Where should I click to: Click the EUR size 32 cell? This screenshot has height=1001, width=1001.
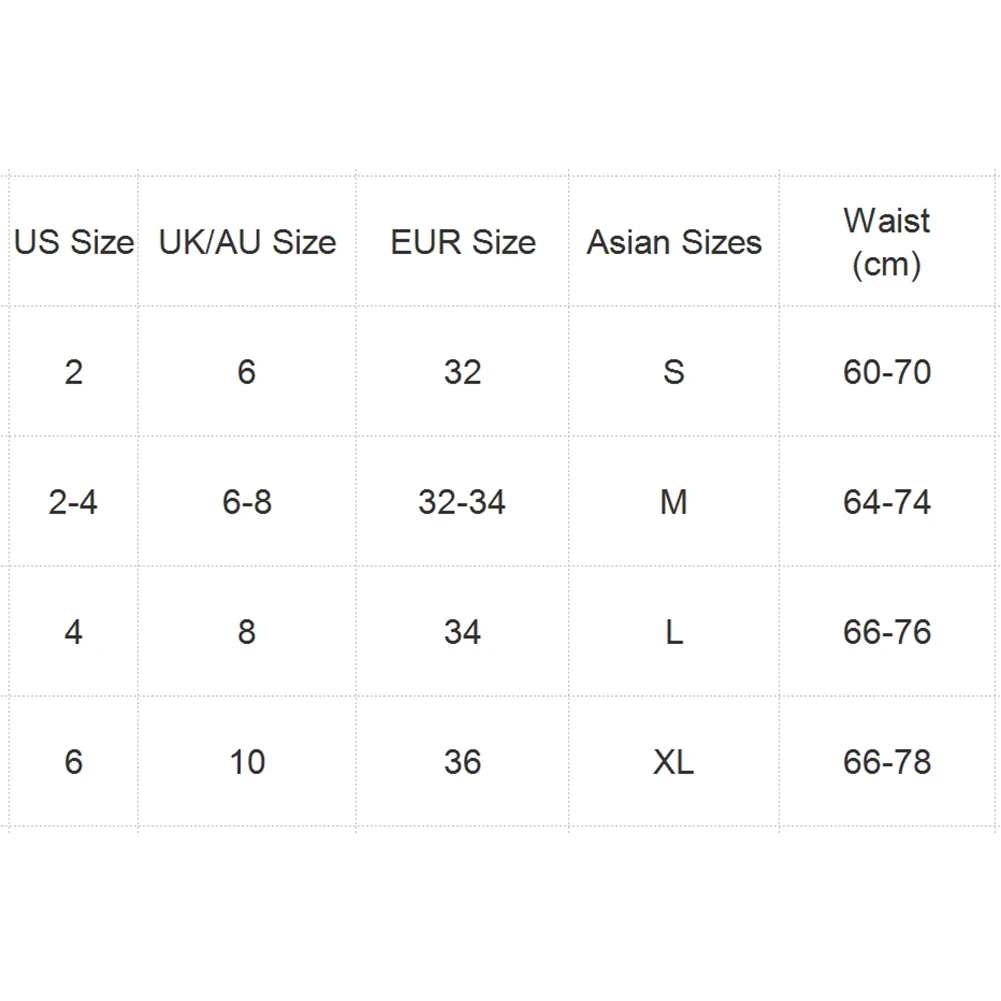tap(462, 372)
